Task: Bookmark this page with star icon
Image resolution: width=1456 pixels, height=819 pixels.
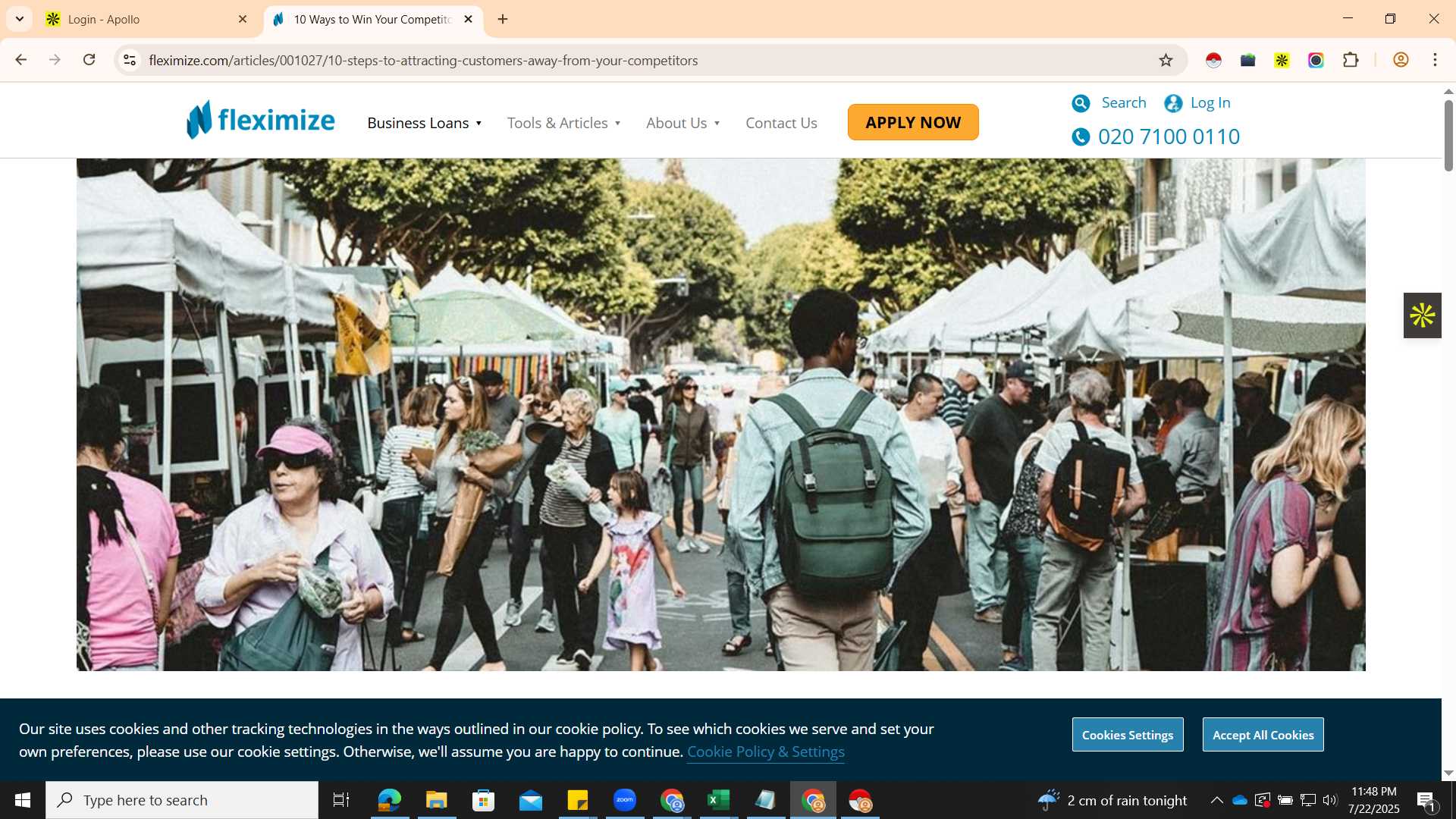Action: (1166, 60)
